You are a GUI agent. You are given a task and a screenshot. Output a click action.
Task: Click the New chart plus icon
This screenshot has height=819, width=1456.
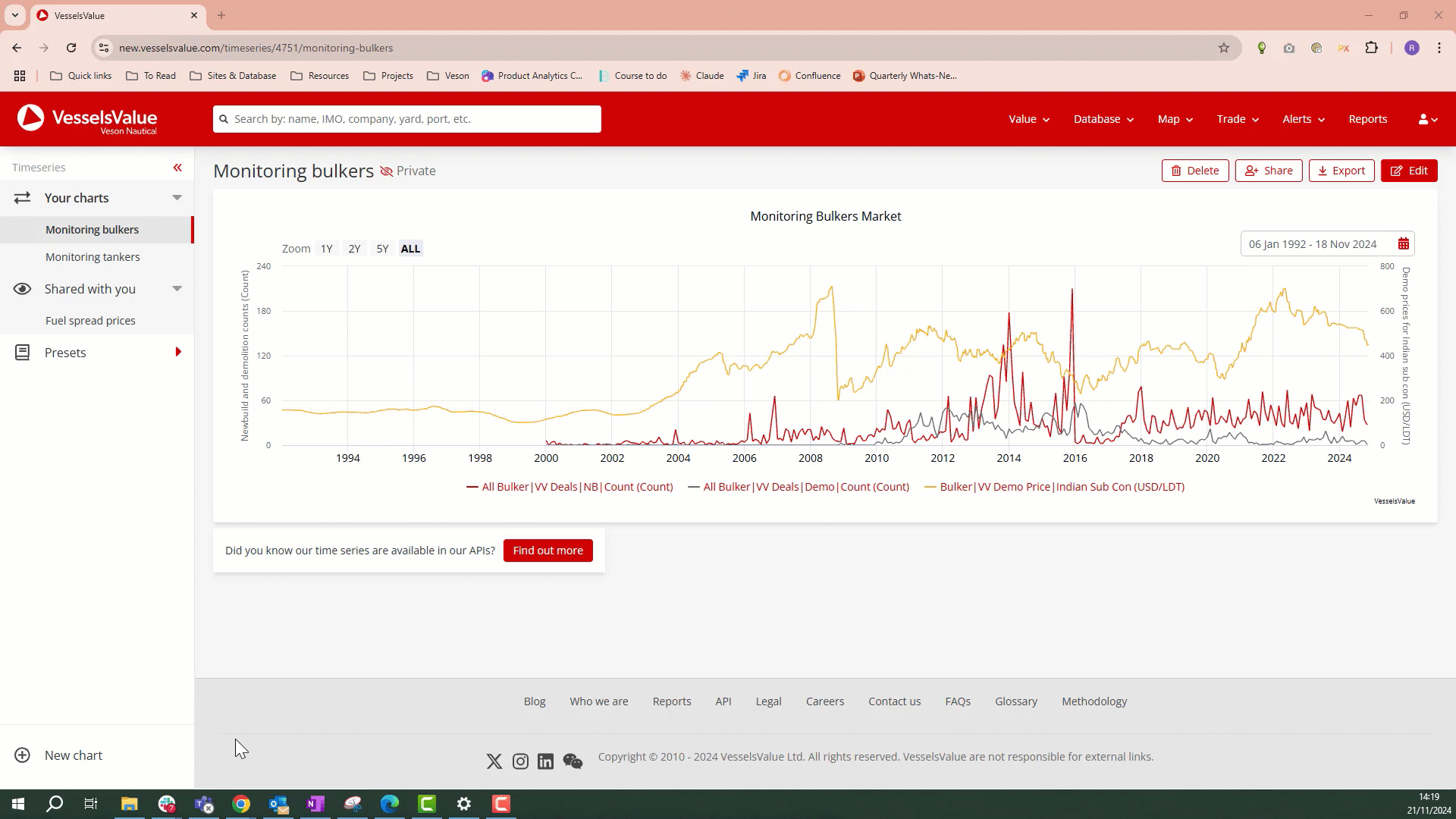[x=23, y=755]
